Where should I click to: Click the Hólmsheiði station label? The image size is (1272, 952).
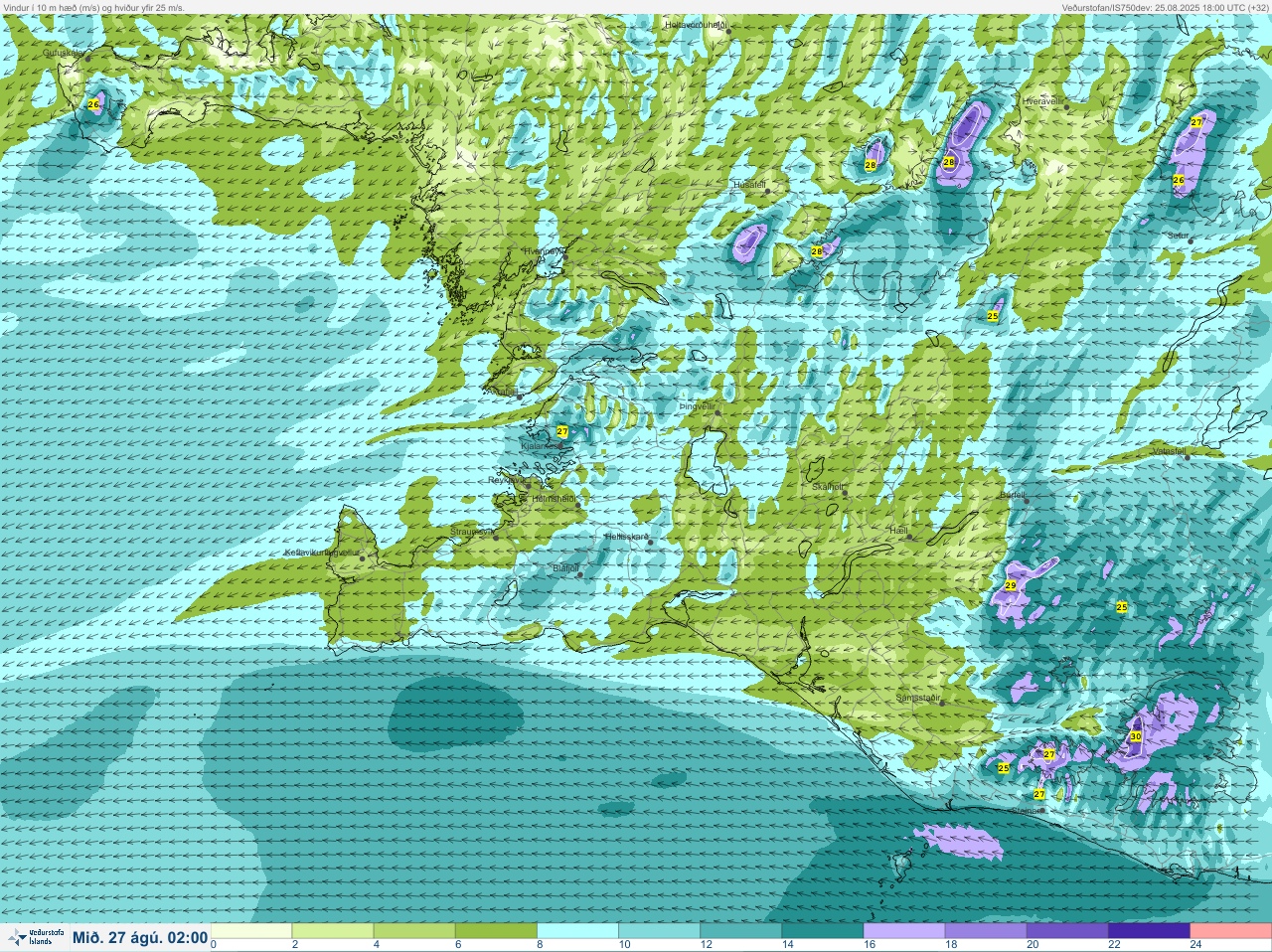tap(554, 499)
